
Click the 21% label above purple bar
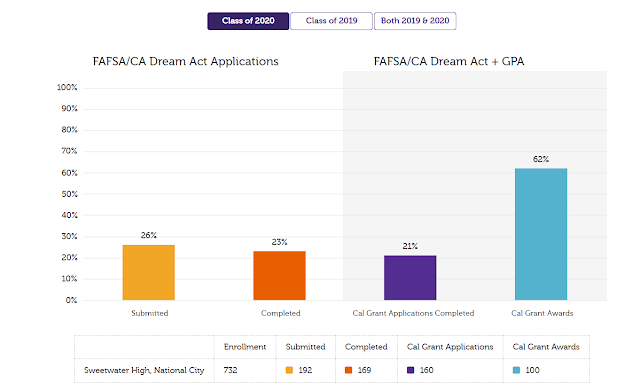pyautogui.click(x=410, y=246)
